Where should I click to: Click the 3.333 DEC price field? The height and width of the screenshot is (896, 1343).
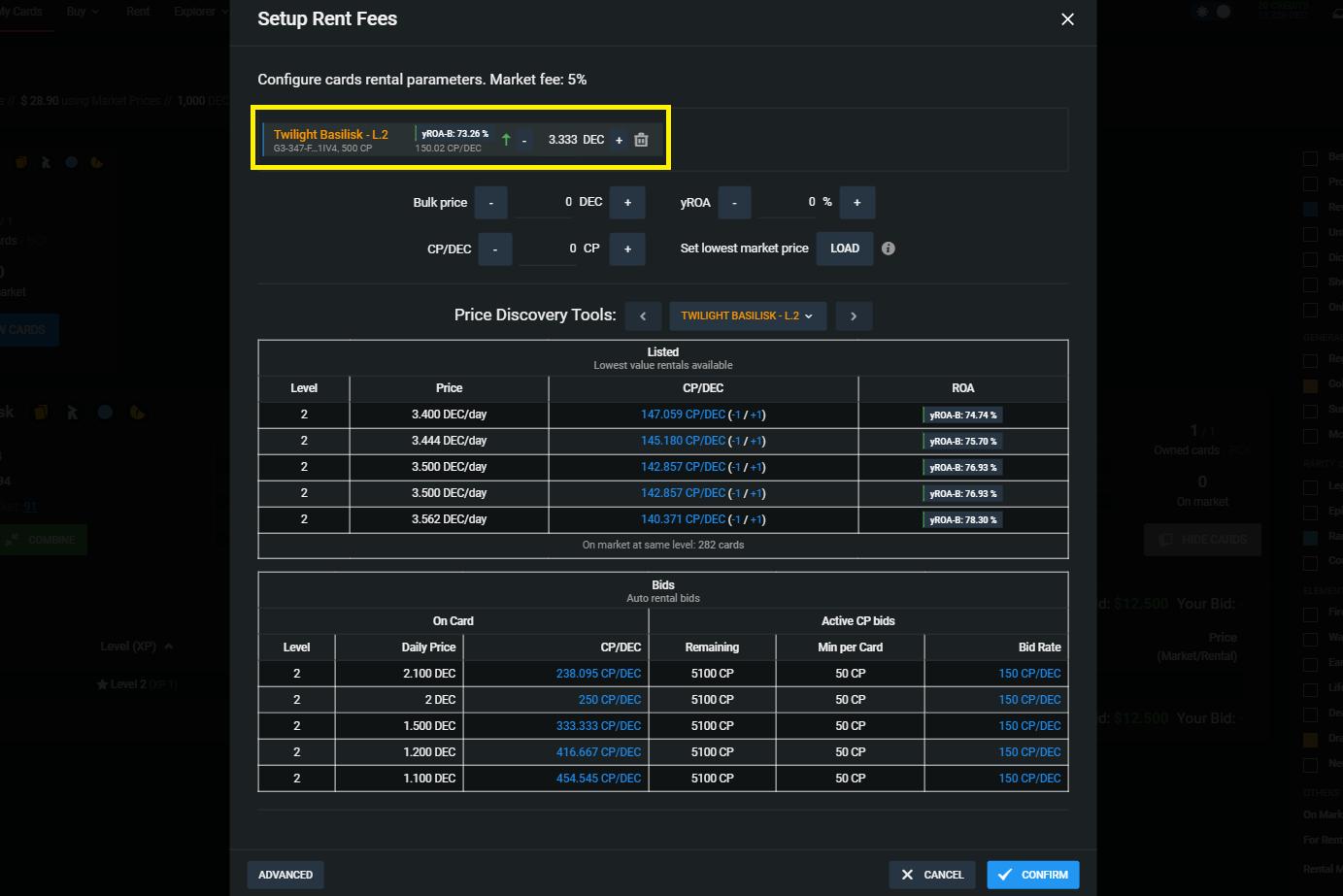pos(561,140)
